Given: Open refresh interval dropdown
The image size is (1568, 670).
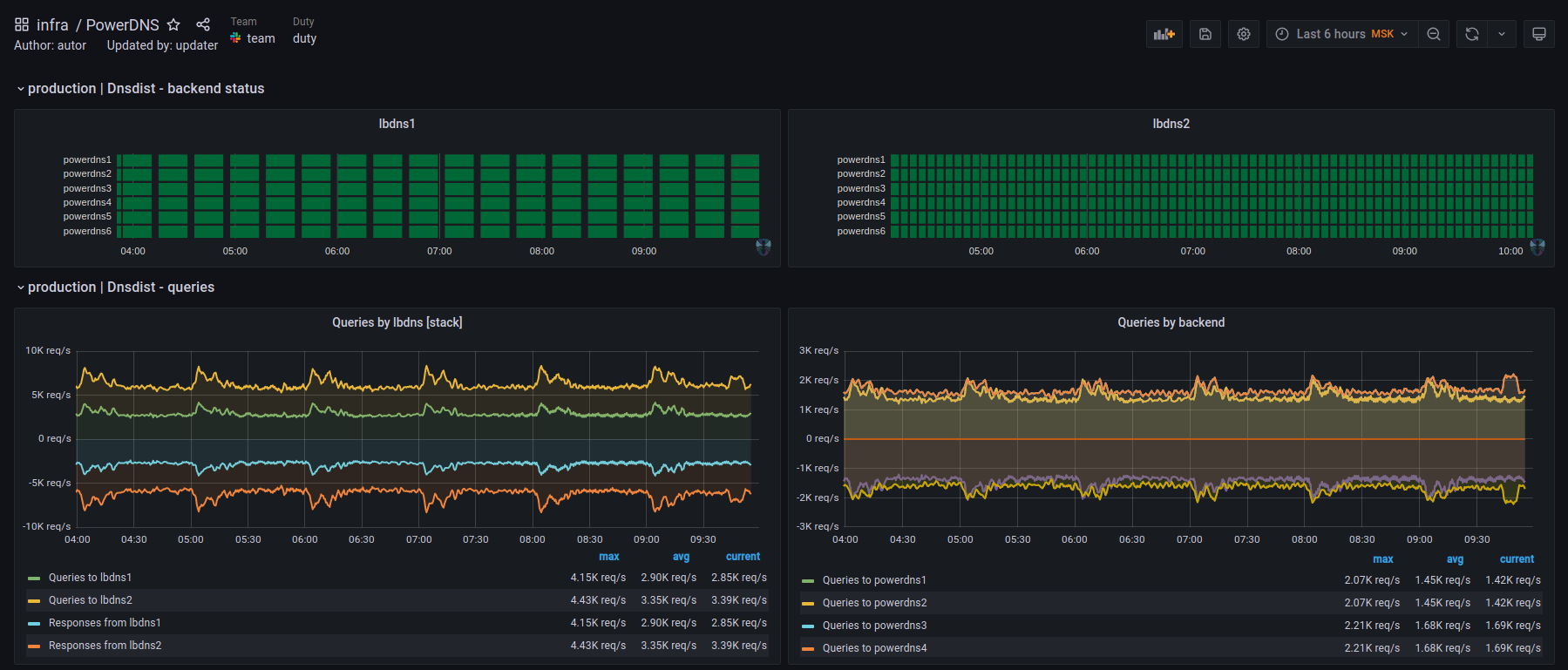Looking at the screenshot, I should pyautogui.click(x=1502, y=34).
